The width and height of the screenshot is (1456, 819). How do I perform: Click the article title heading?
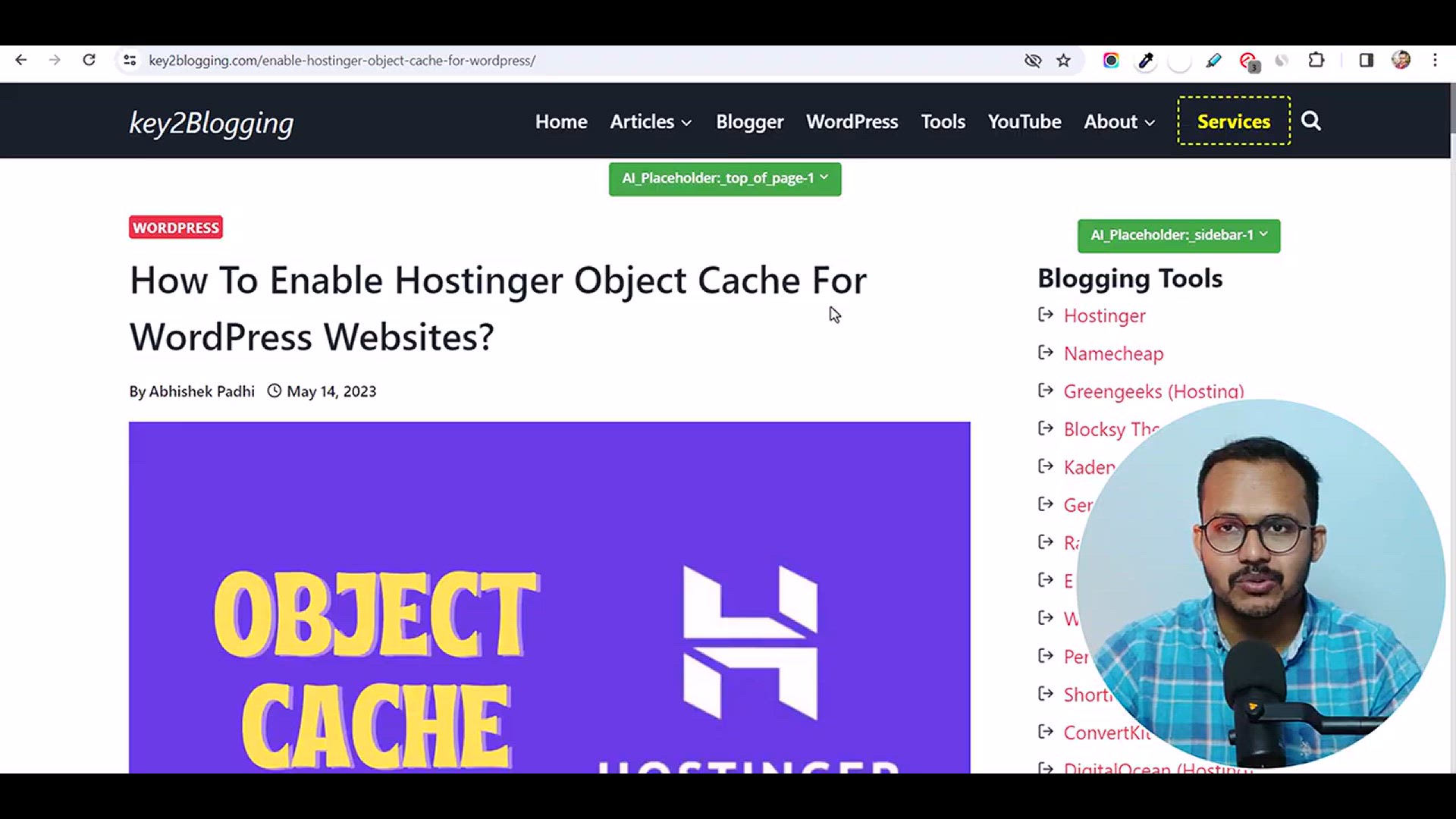[x=498, y=309]
